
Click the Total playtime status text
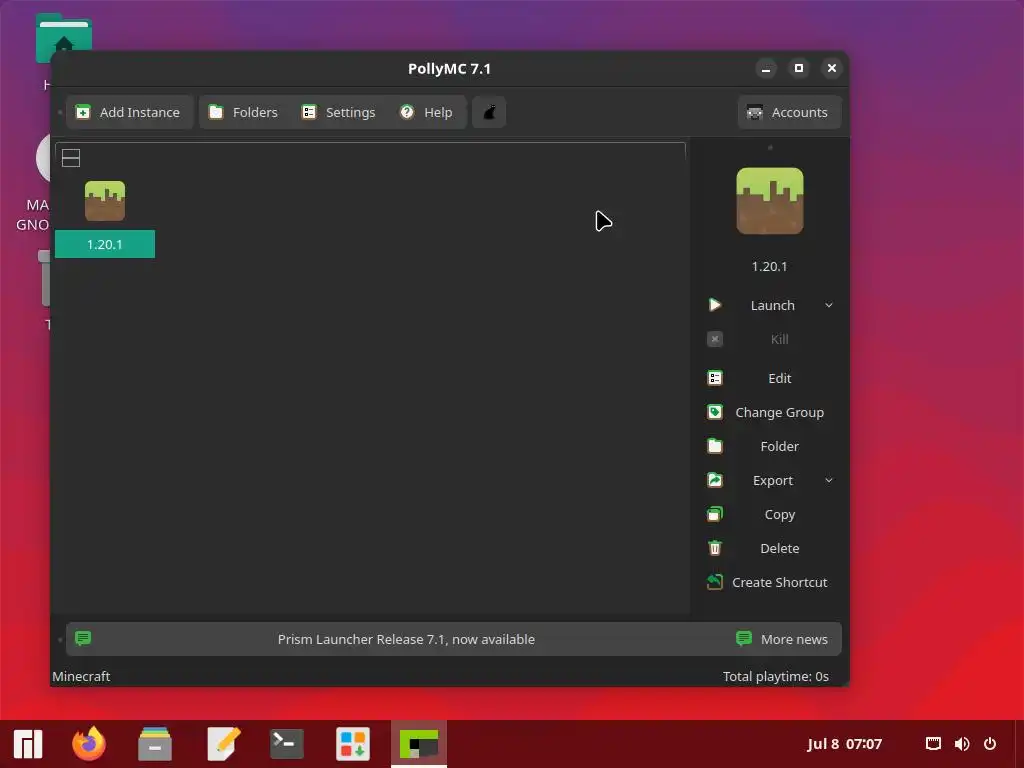775,677
